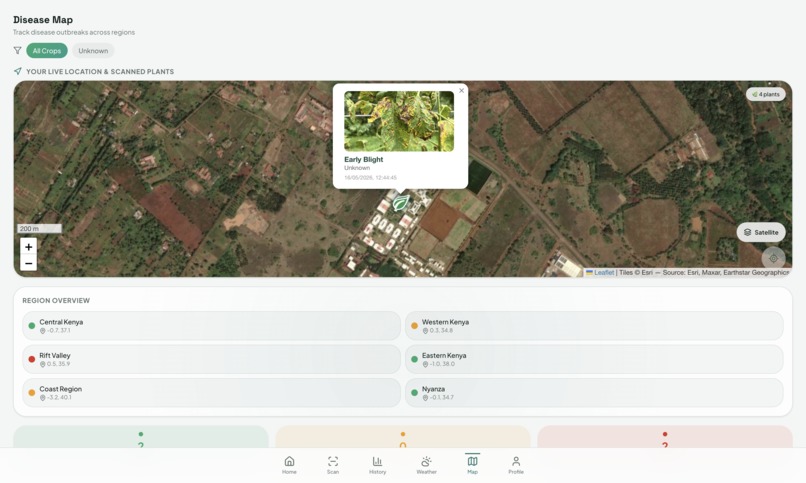This screenshot has width=806, height=483.
Task: Click the Disease Map page title
Action: click(x=43, y=20)
